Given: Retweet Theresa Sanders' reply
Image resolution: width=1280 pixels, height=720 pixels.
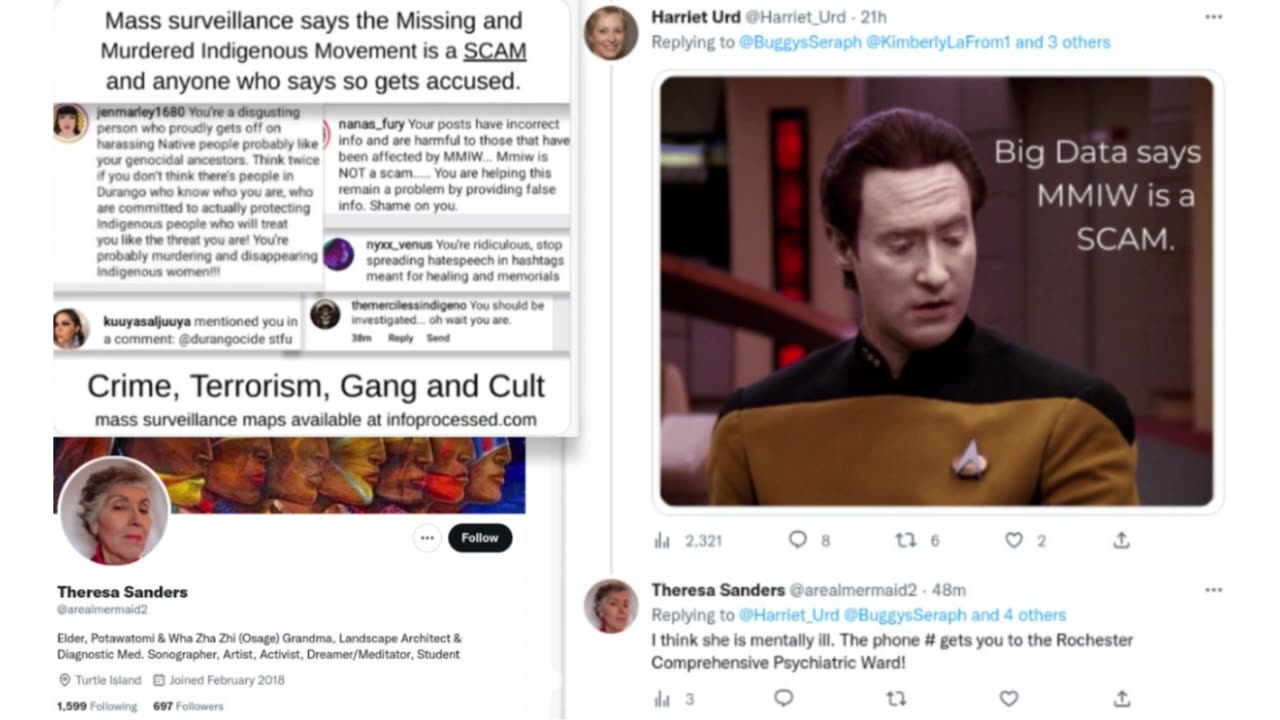Looking at the screenshot, I should coord(896,698).
